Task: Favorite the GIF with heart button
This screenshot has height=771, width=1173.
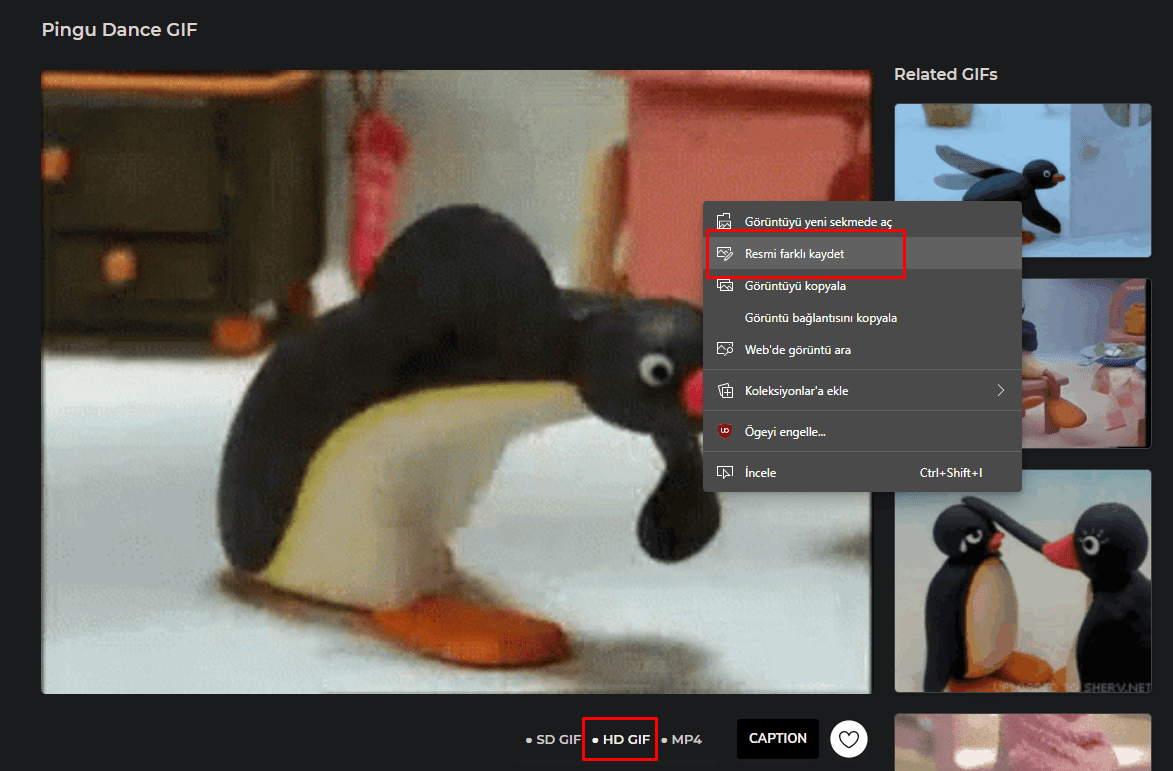Action: pos(849,739)
